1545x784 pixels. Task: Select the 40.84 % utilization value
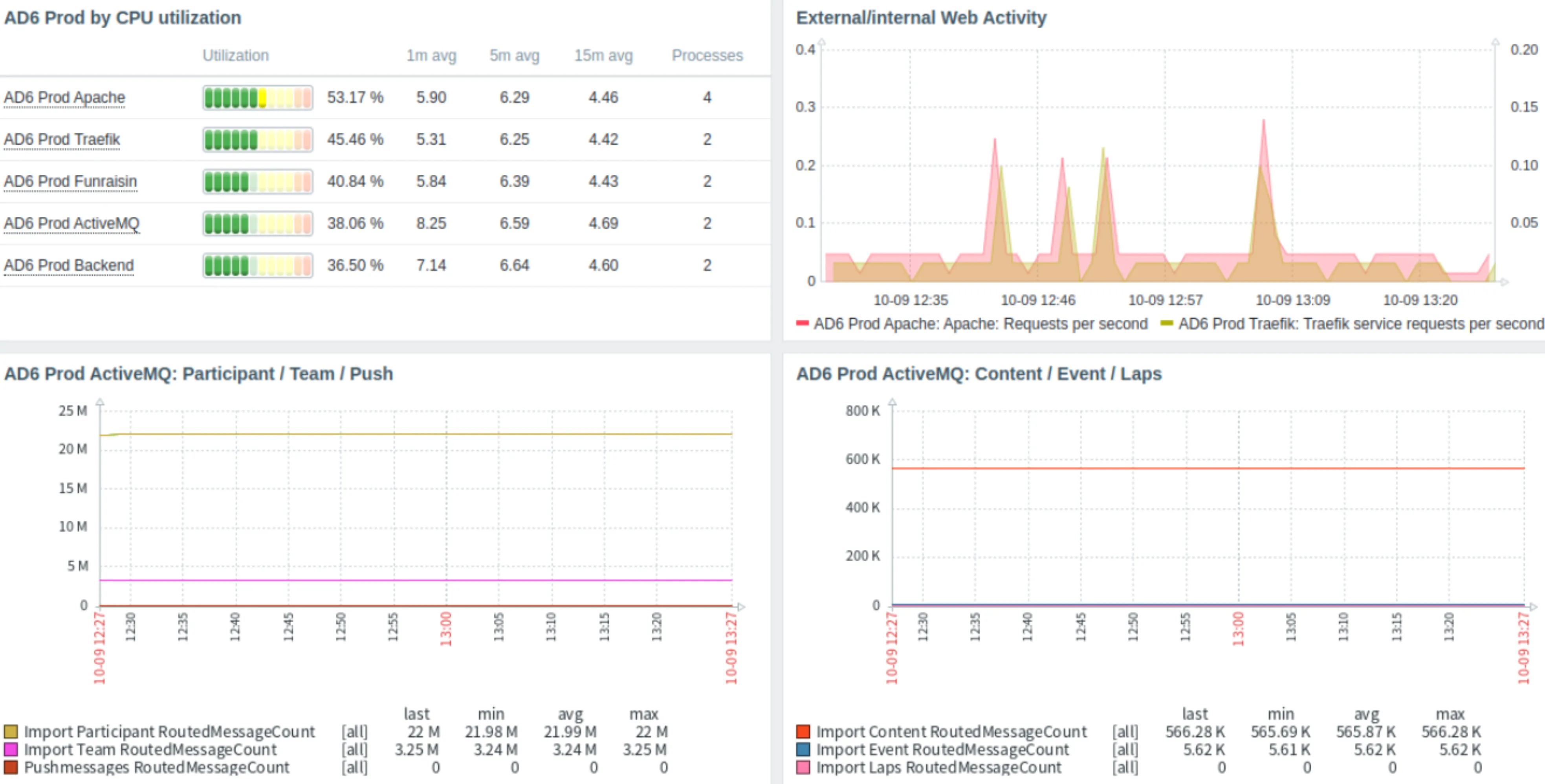pos(355,181)
